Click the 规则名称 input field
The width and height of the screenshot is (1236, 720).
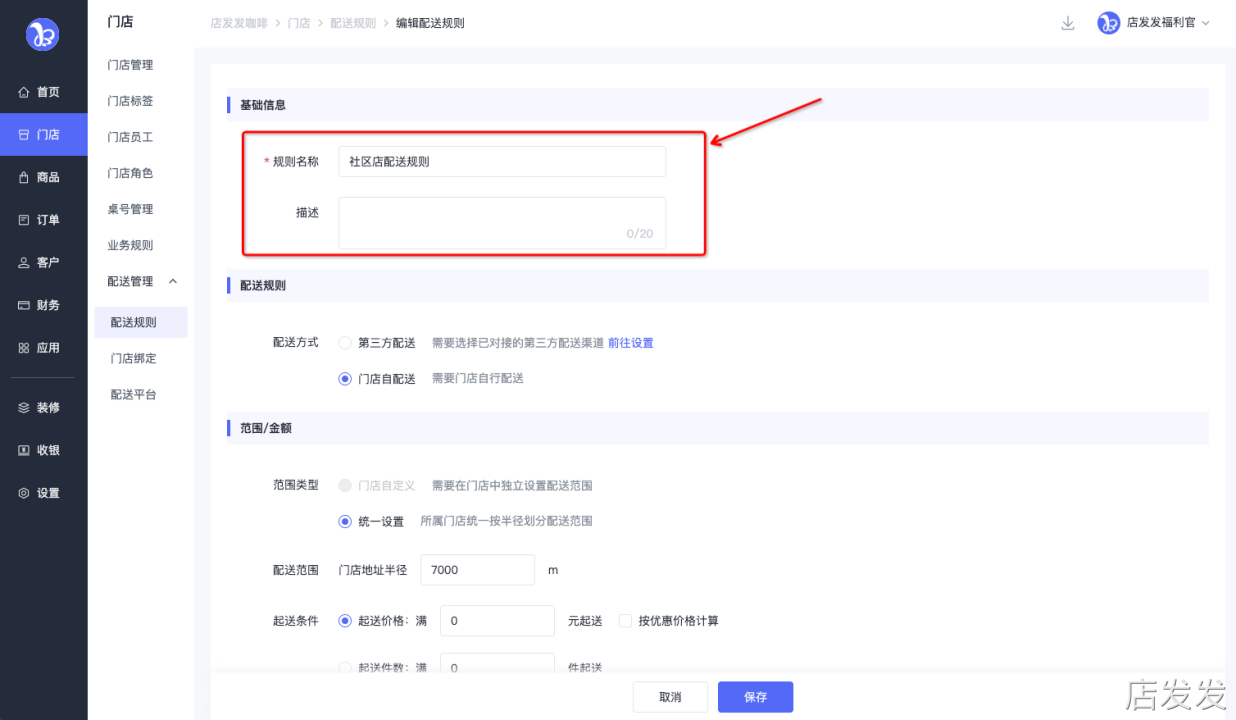point(502,161)
